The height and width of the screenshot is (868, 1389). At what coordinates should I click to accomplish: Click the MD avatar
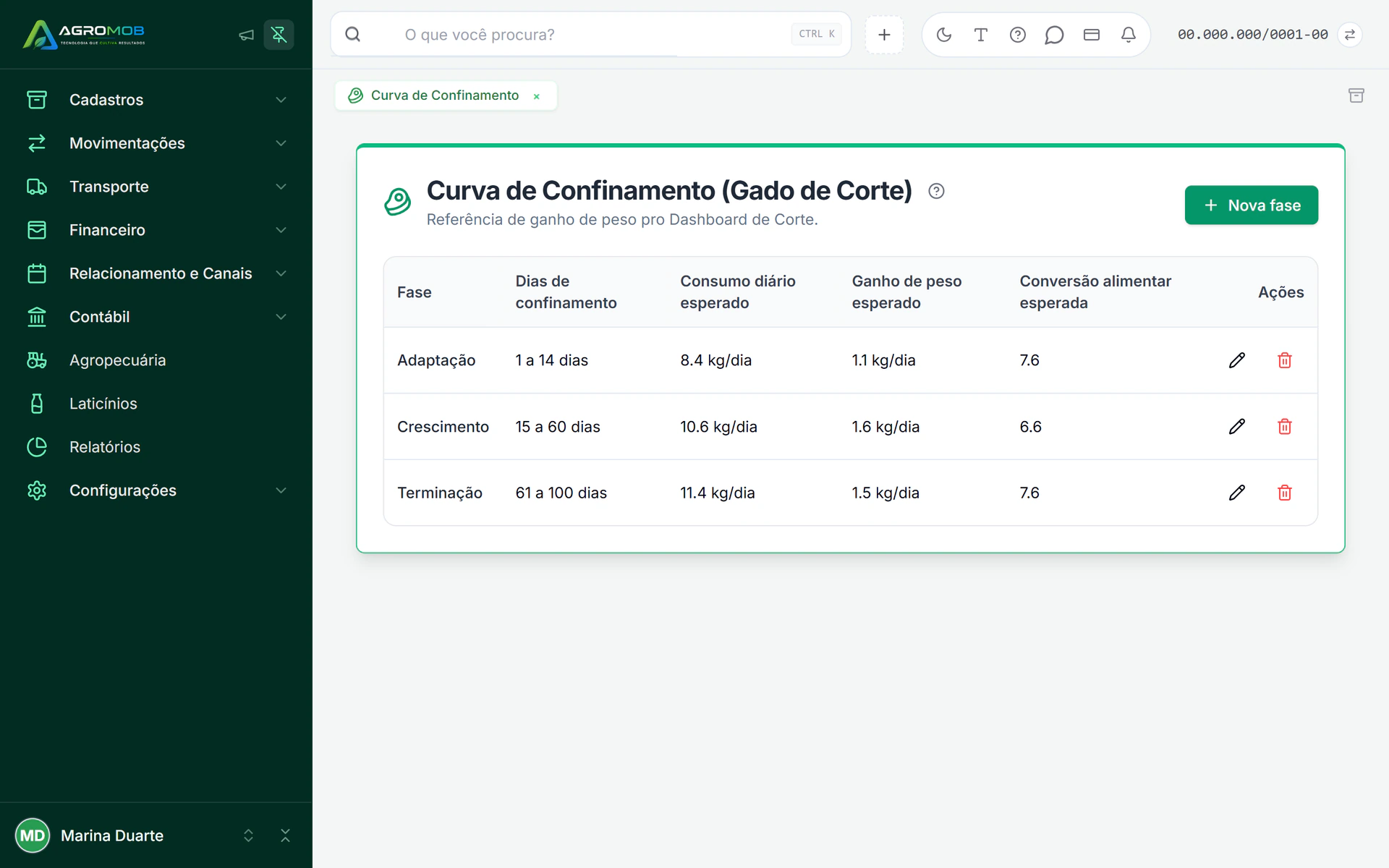pyautogui.click(x=33, y=835)
